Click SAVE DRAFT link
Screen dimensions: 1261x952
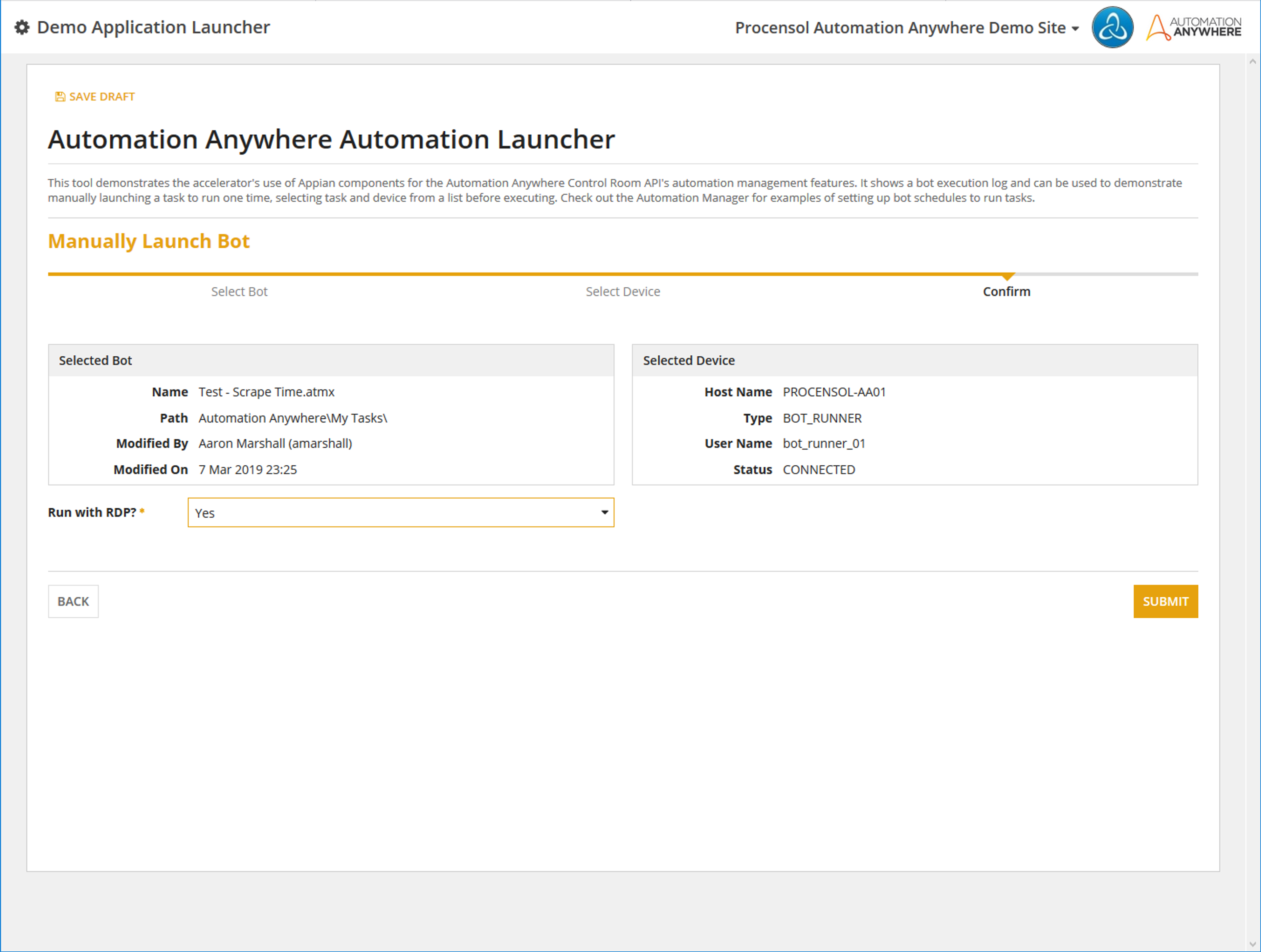click(x=95, y=97)
